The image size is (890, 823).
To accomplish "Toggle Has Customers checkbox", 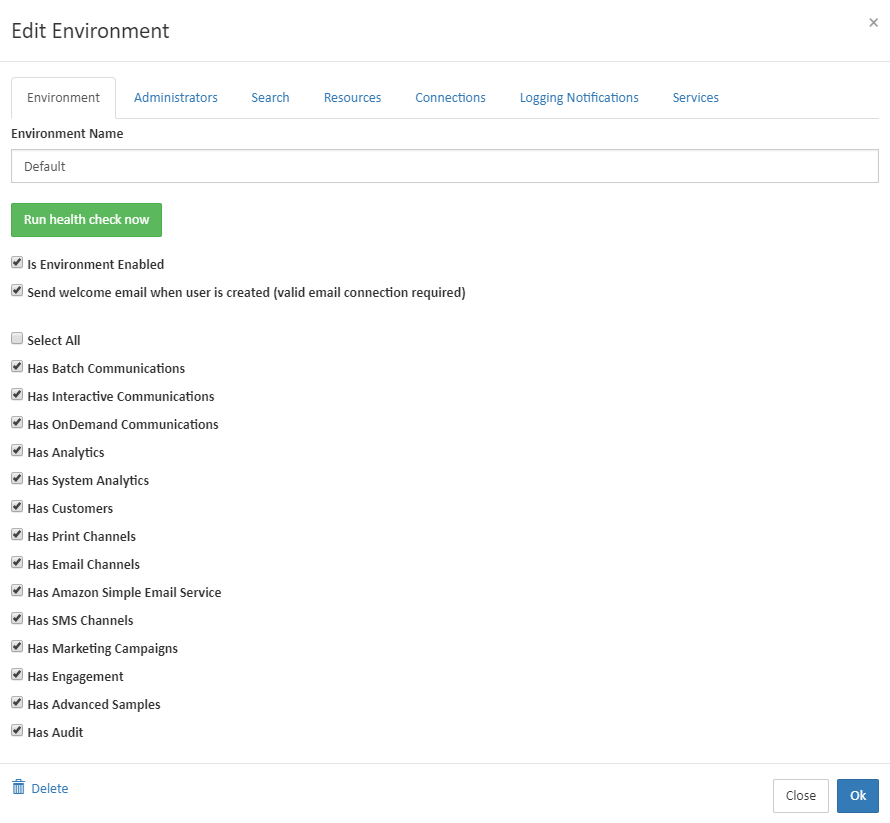I will click(17, 506).
